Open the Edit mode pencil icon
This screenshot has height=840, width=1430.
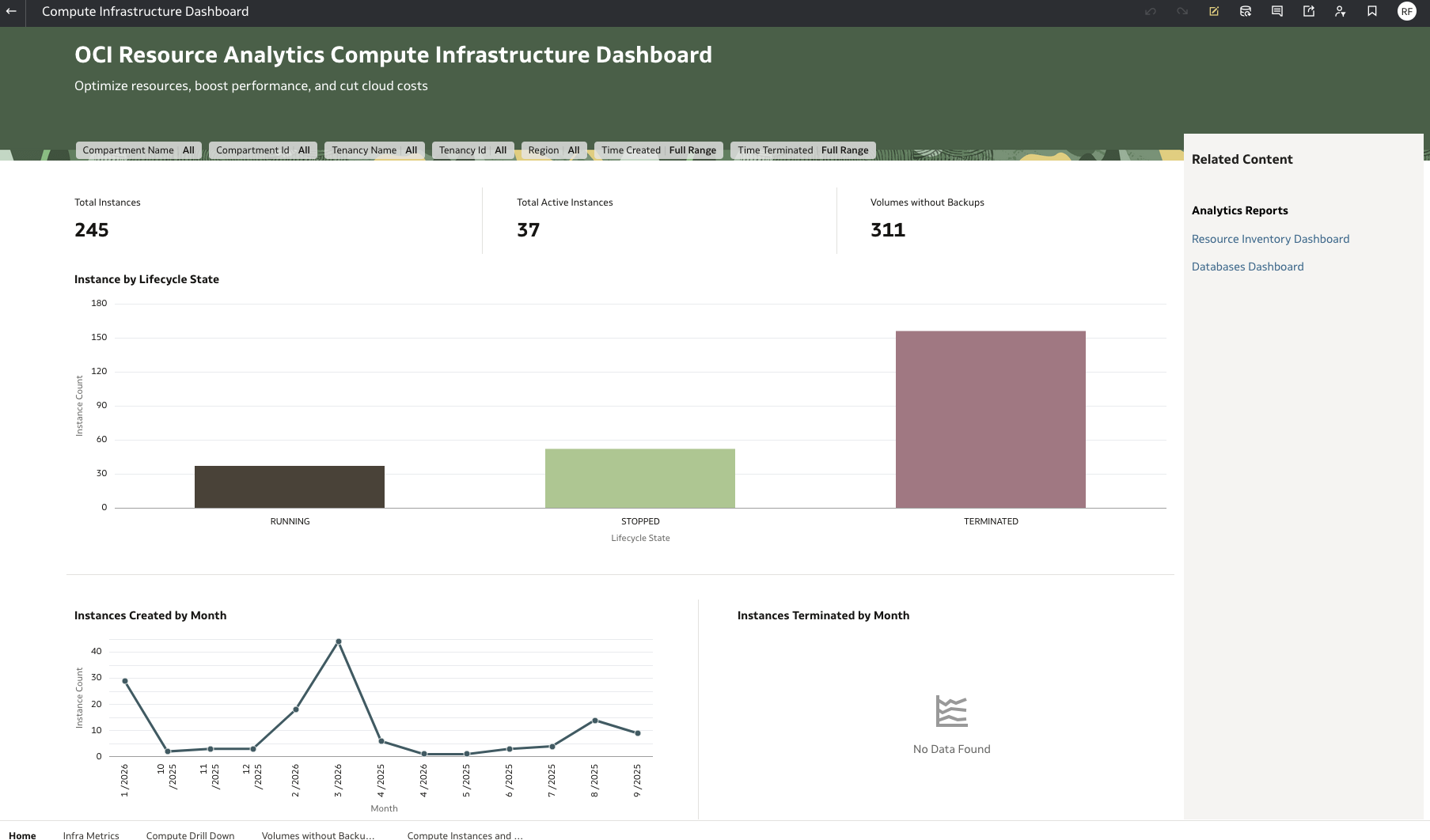(1214, 11)
